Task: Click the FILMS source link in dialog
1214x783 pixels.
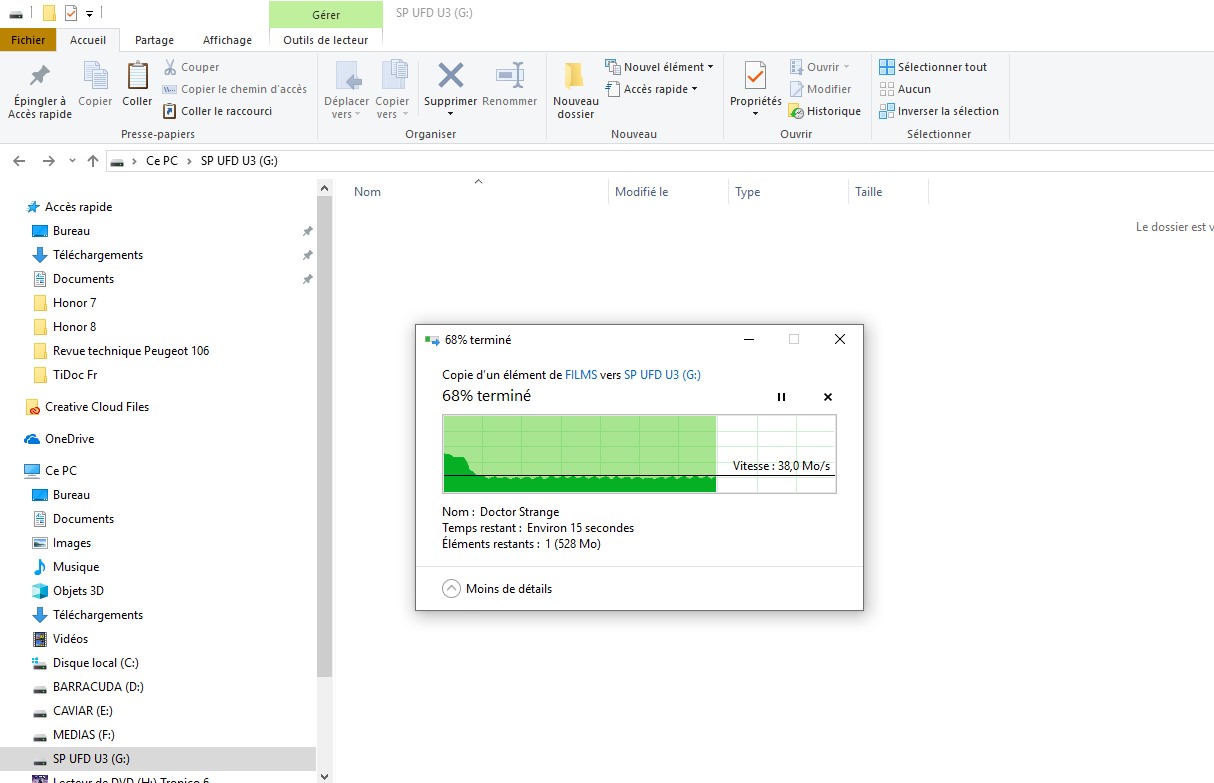Action: [x=580, y=375]
